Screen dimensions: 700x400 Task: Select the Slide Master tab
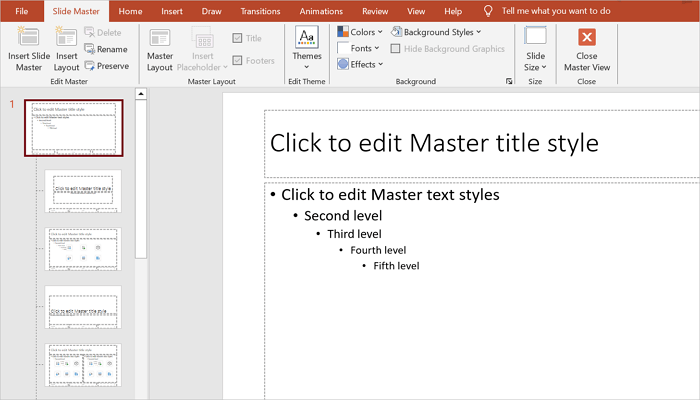(76, 11)
